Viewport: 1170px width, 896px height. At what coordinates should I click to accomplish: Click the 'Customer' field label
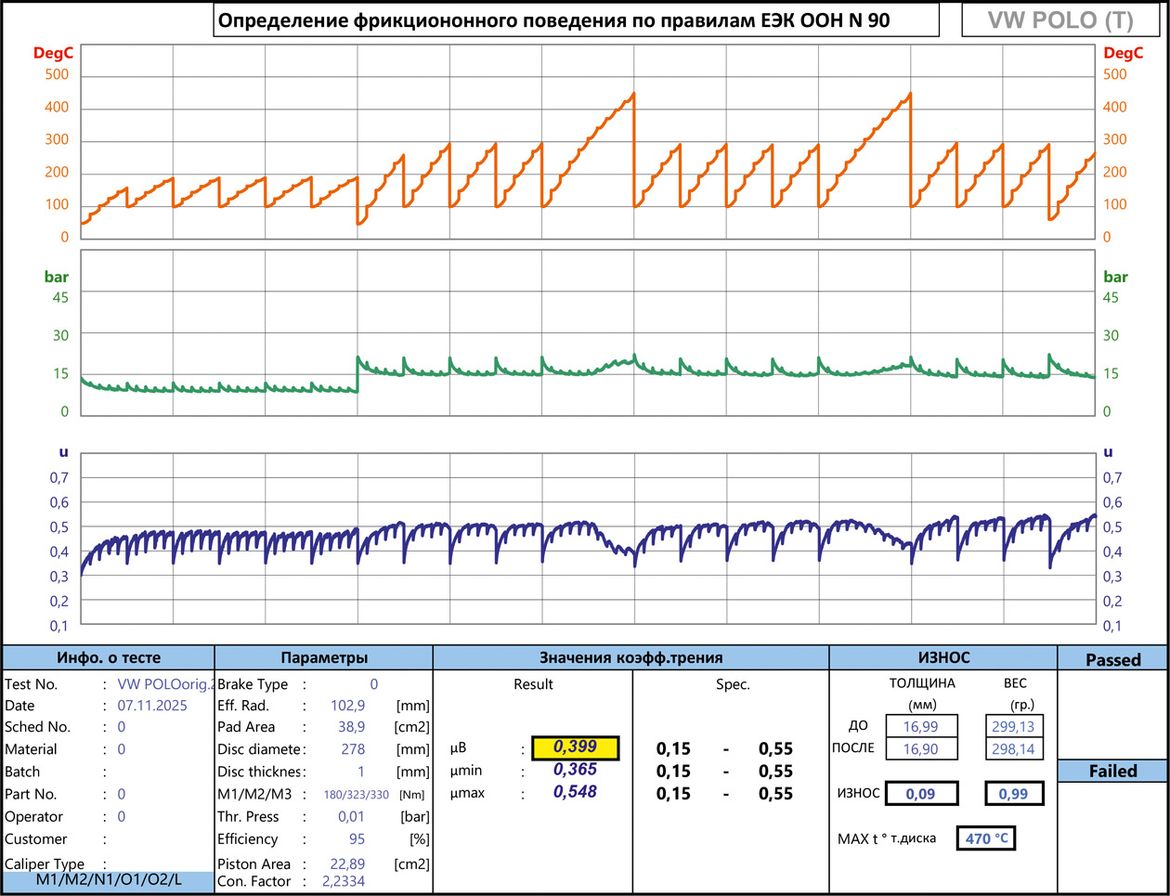tap(36, 839)
